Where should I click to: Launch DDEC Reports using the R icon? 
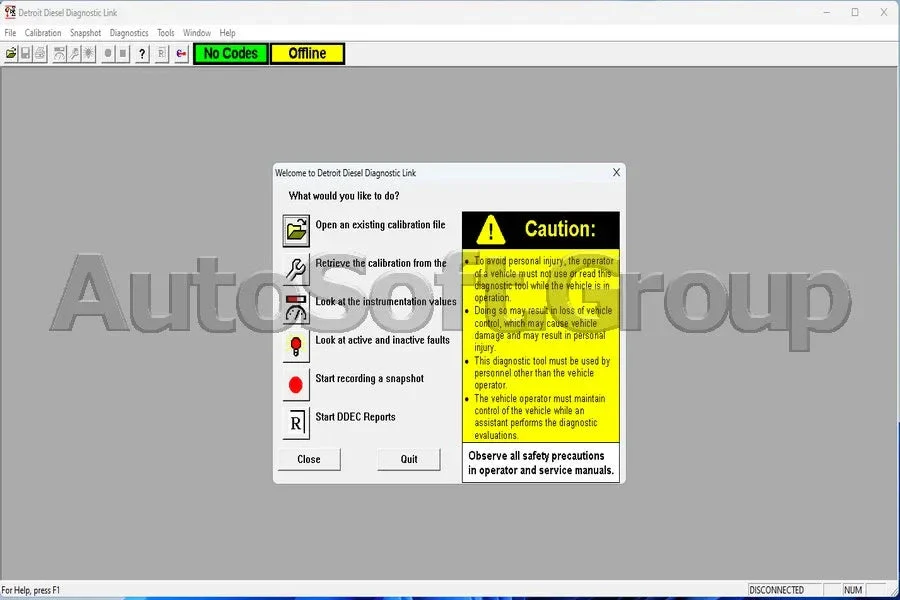(296, 423)
